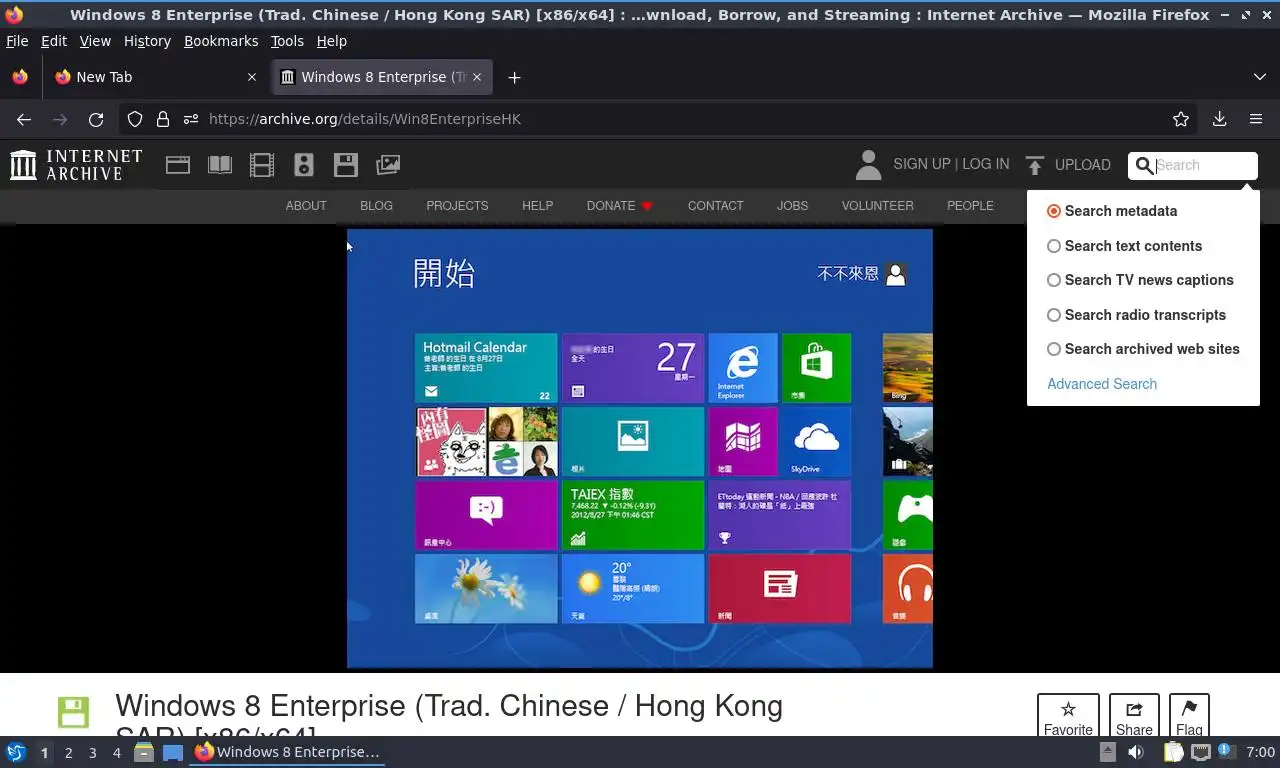Open the Firefox View pinned icon
The width and height of the screenshot is (1280, 768).
20,77
